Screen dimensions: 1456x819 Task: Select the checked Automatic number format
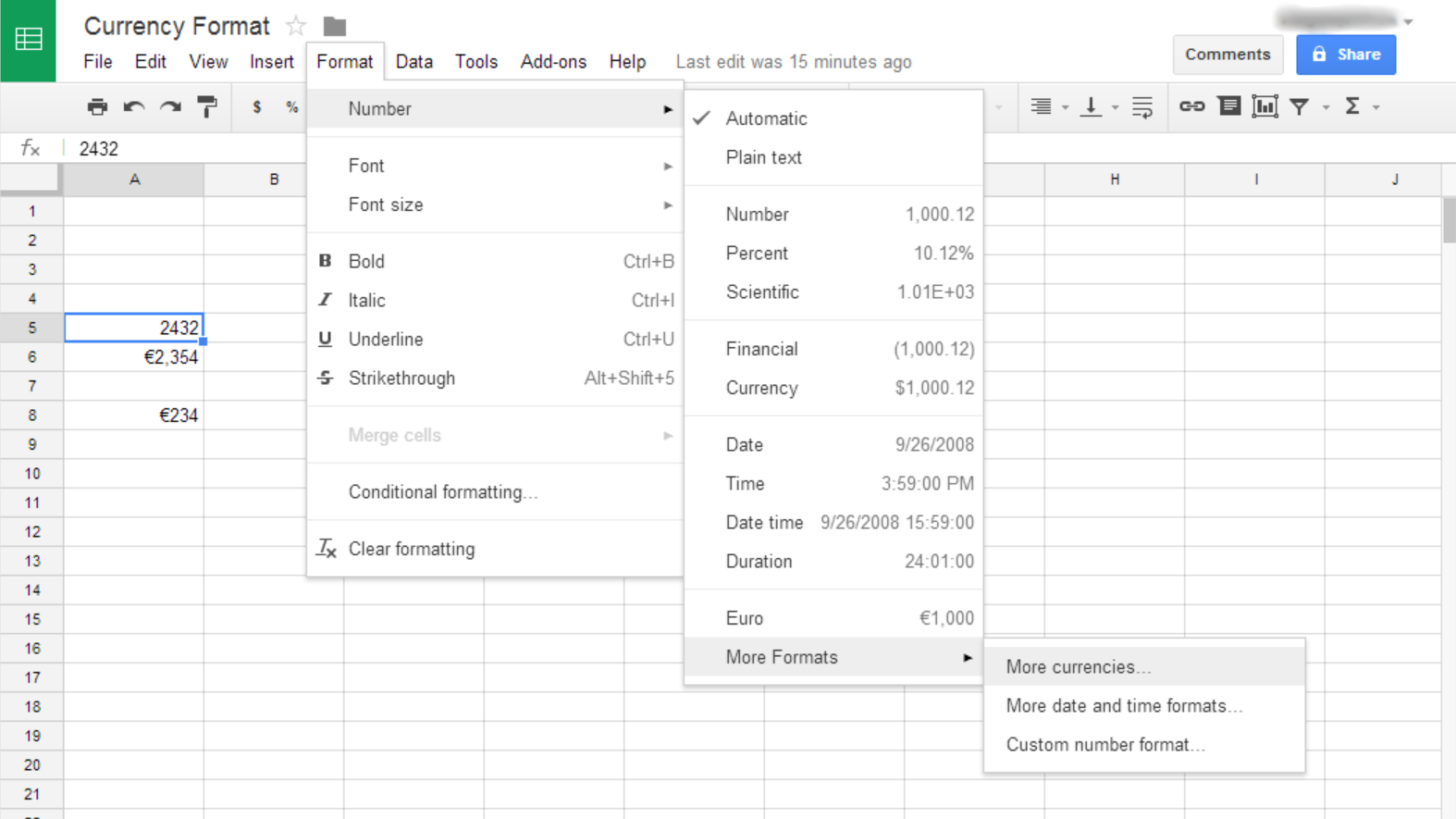click(x=766, y=118)
